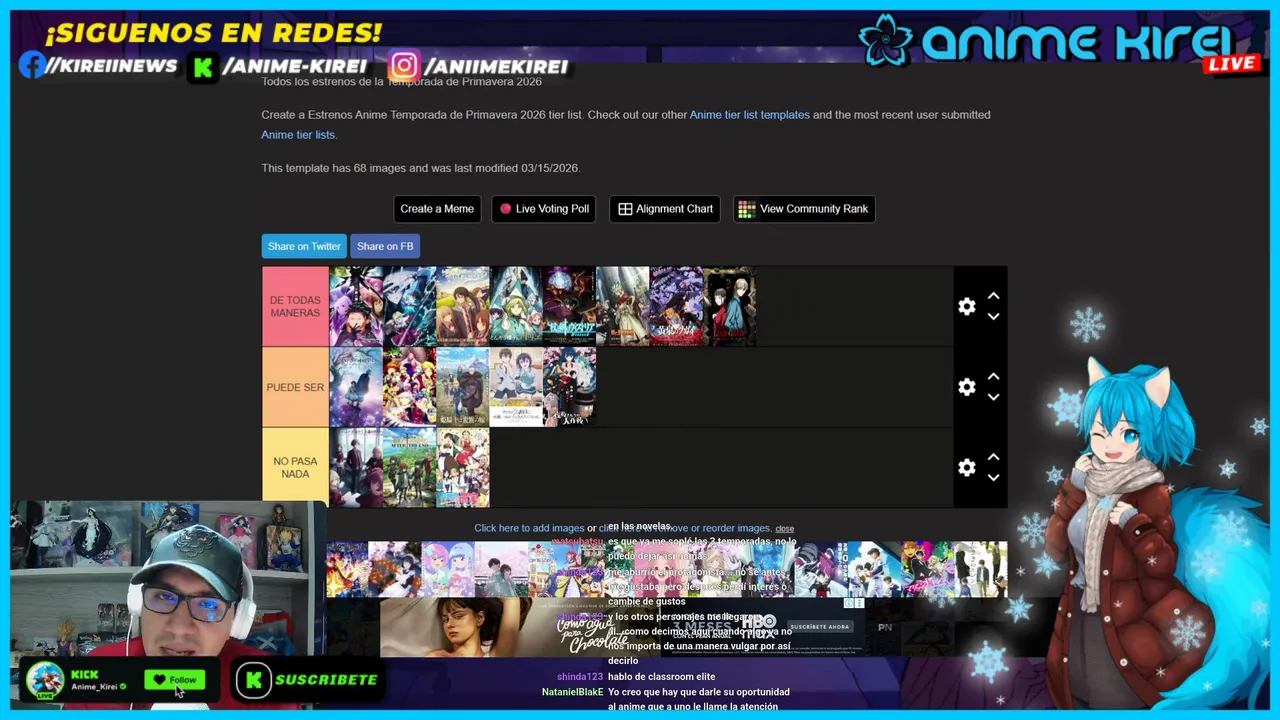
Task: Move DE TODAS MANERAS row down with arrow
Action: 993,317
